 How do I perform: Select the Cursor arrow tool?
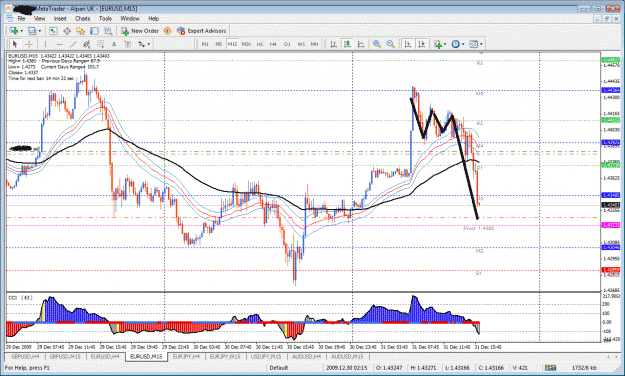(15, 44)
